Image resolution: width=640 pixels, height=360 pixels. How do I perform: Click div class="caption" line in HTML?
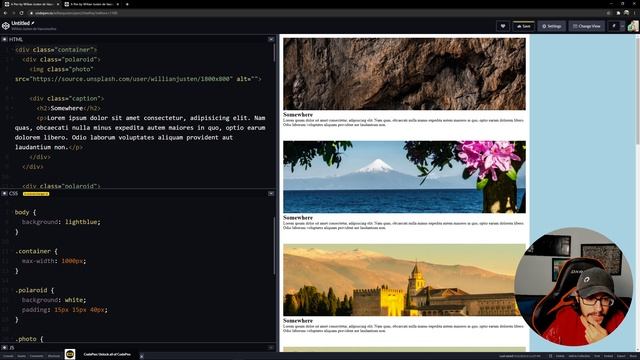pyautogui.click(x=67, y=98)
